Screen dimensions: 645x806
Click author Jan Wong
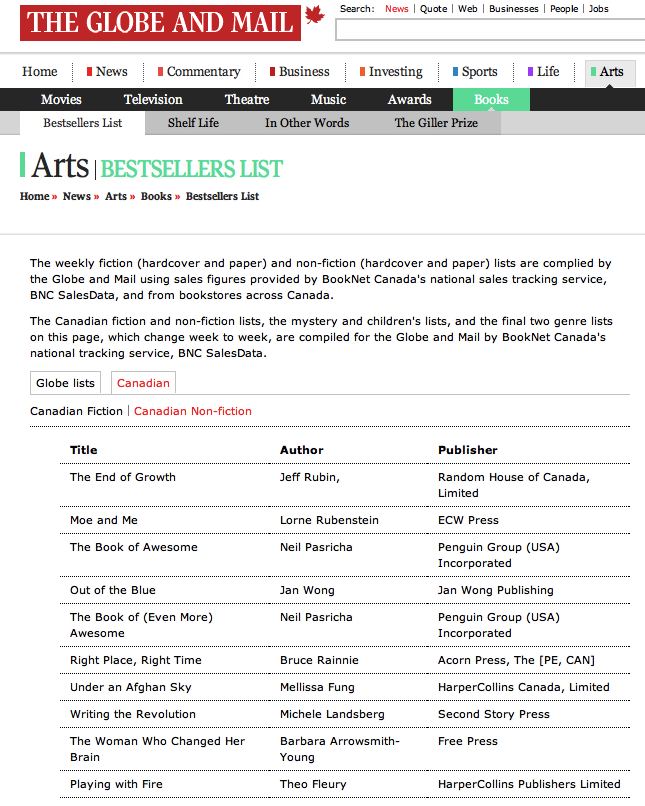tap(307, 590)
